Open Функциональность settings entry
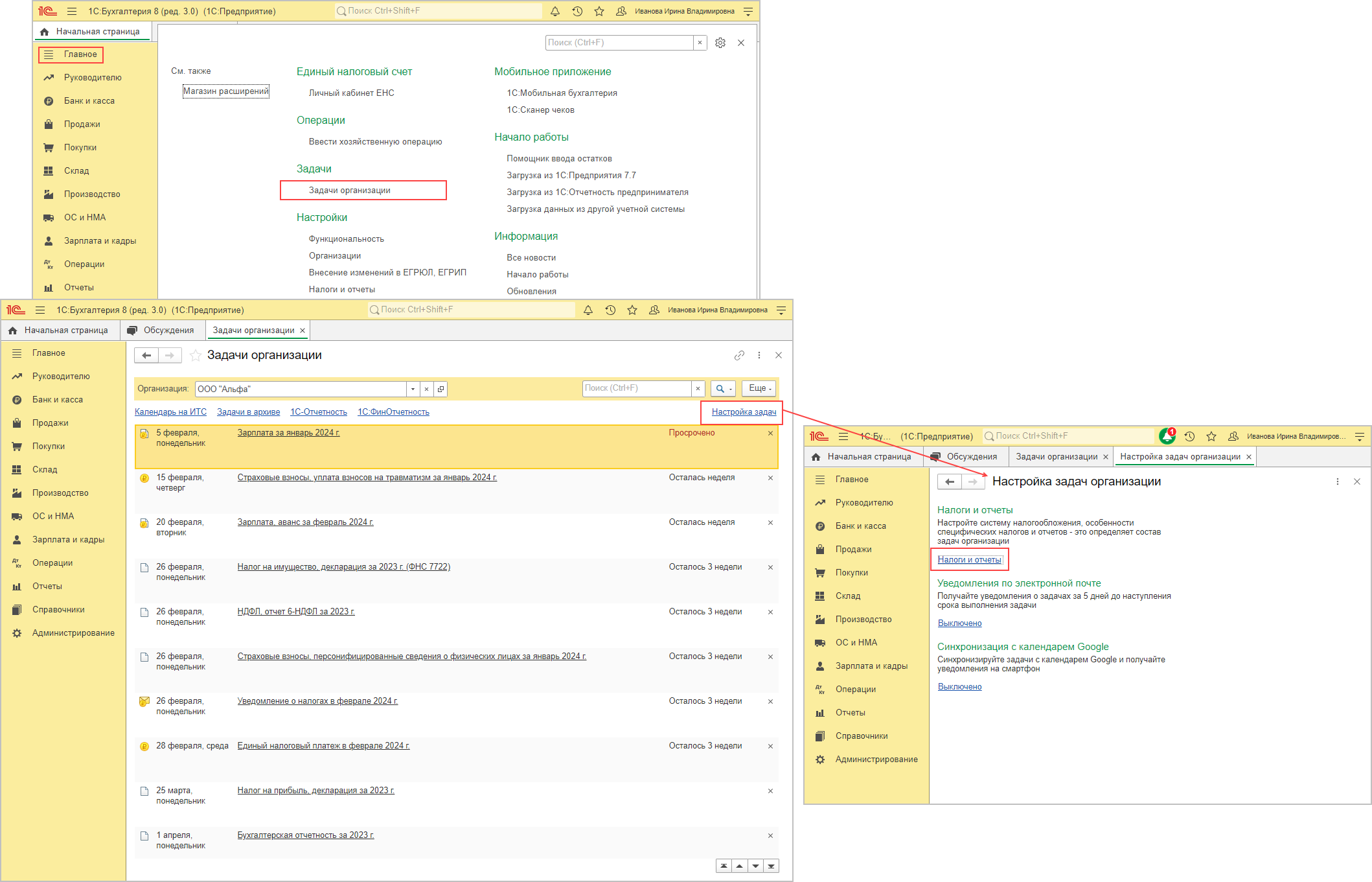This screenshot has width=1372, height=882. pos(347,239)
